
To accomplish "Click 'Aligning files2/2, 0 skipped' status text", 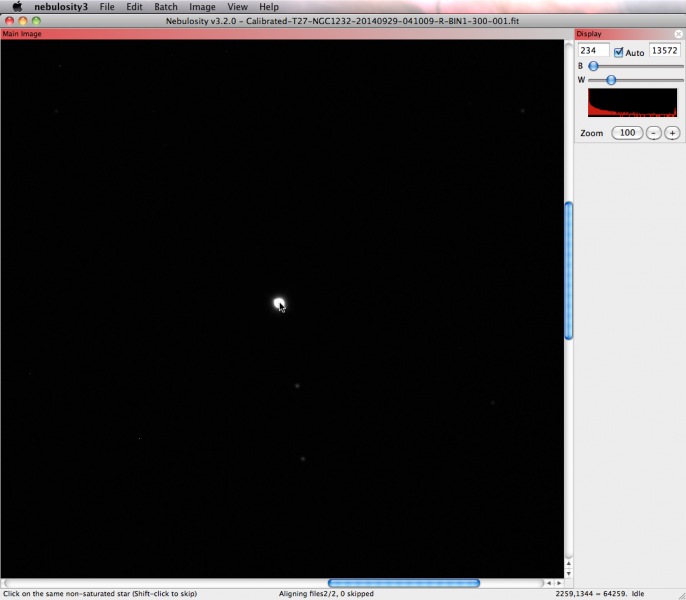I will tap(326, 594).
